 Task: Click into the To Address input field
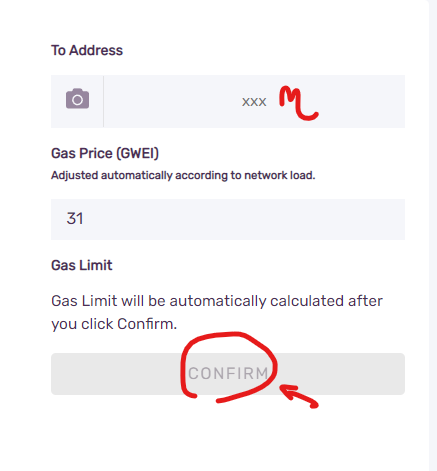254,101
